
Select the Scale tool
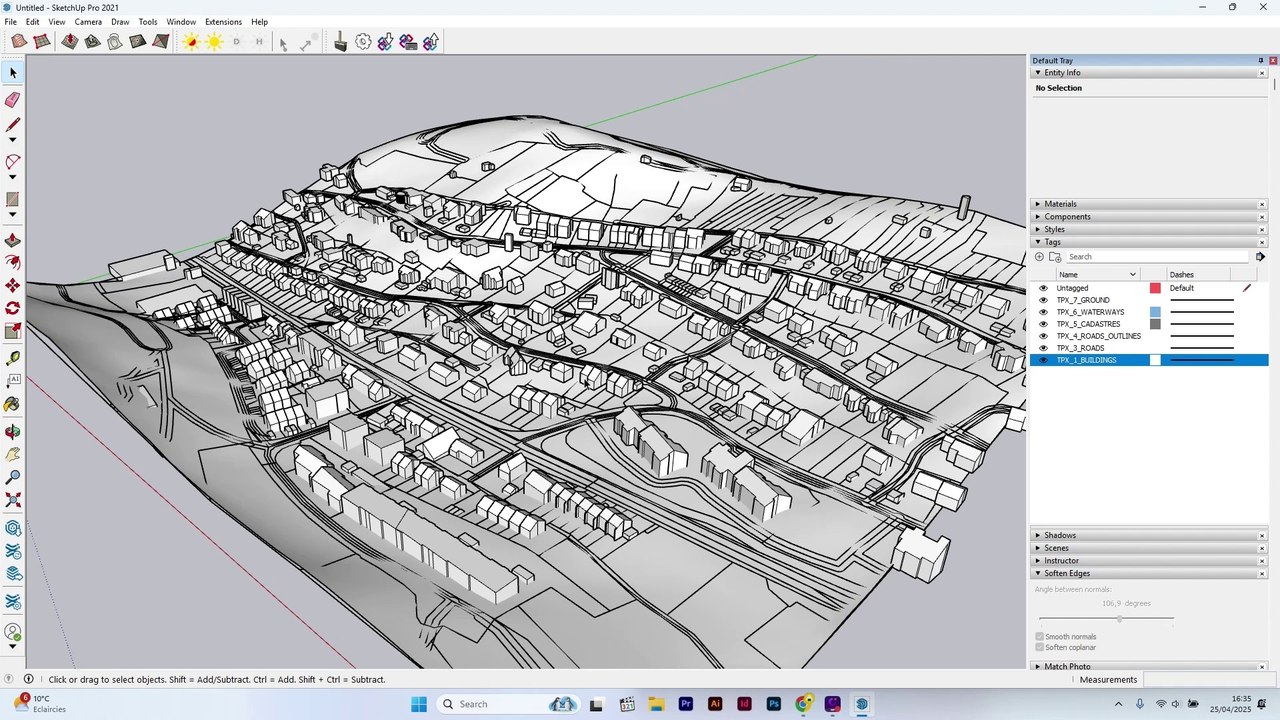click(13, 331)
